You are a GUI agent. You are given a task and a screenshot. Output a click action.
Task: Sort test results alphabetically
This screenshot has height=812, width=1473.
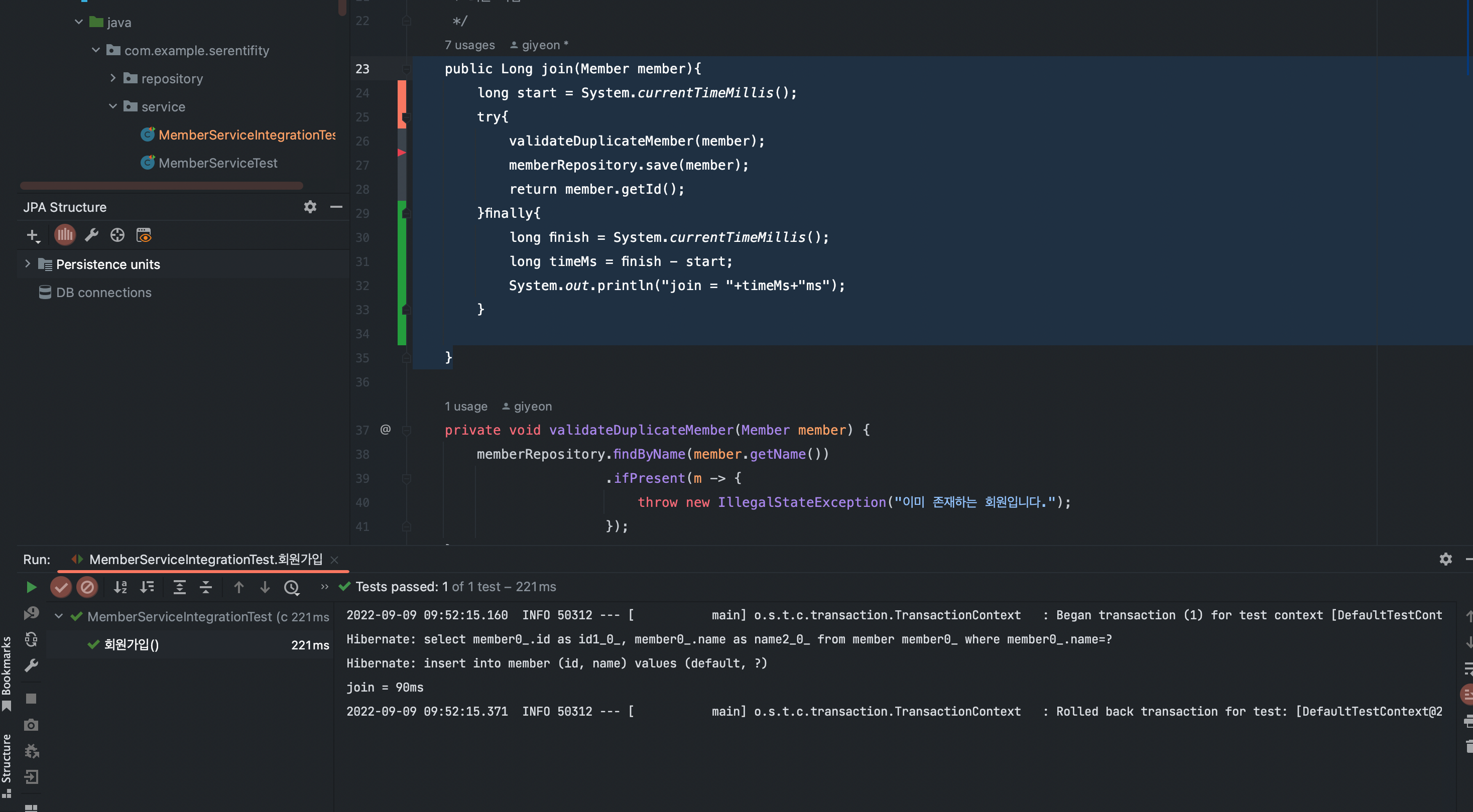tap(120, 587)
